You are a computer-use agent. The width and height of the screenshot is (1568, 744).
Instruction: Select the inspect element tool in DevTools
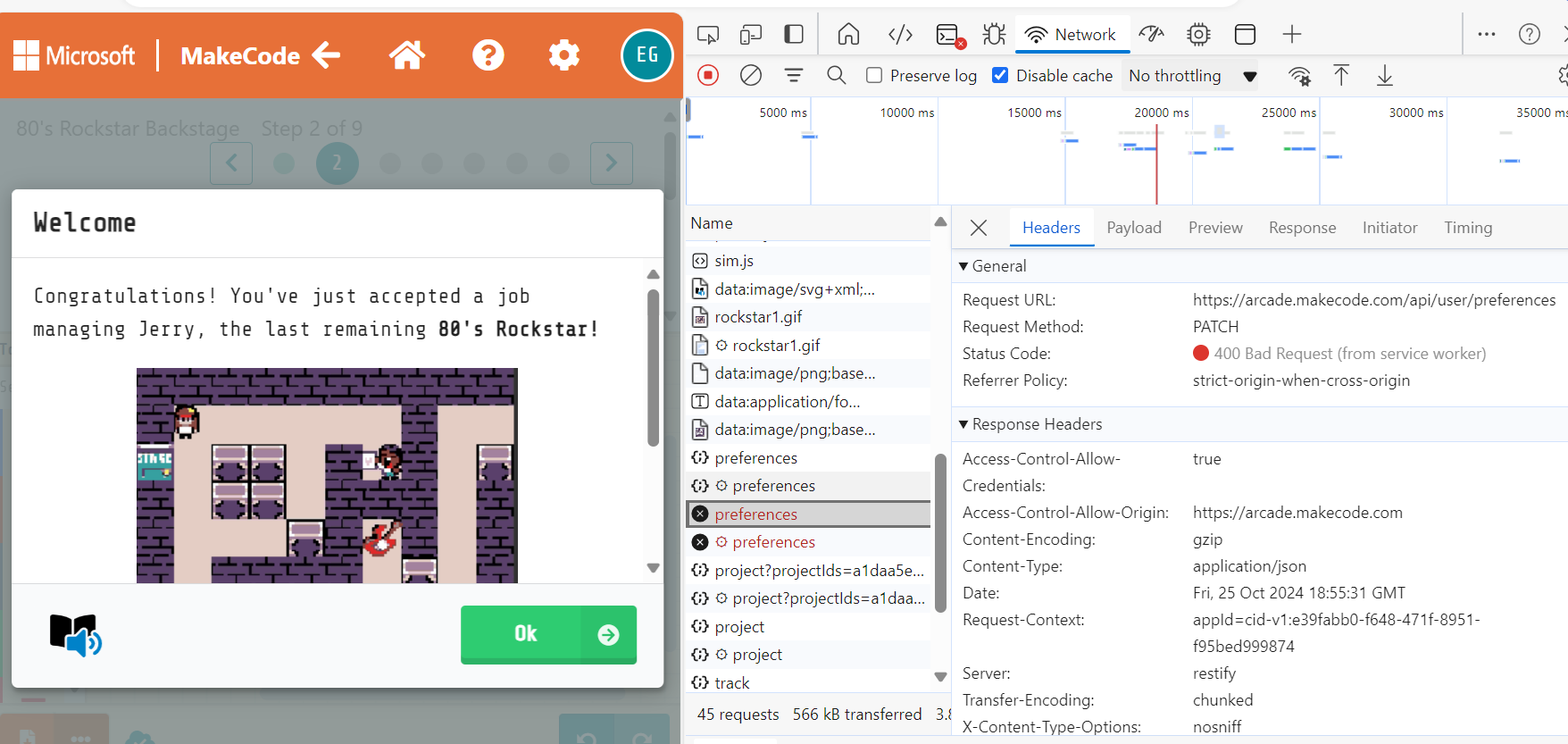708,35
